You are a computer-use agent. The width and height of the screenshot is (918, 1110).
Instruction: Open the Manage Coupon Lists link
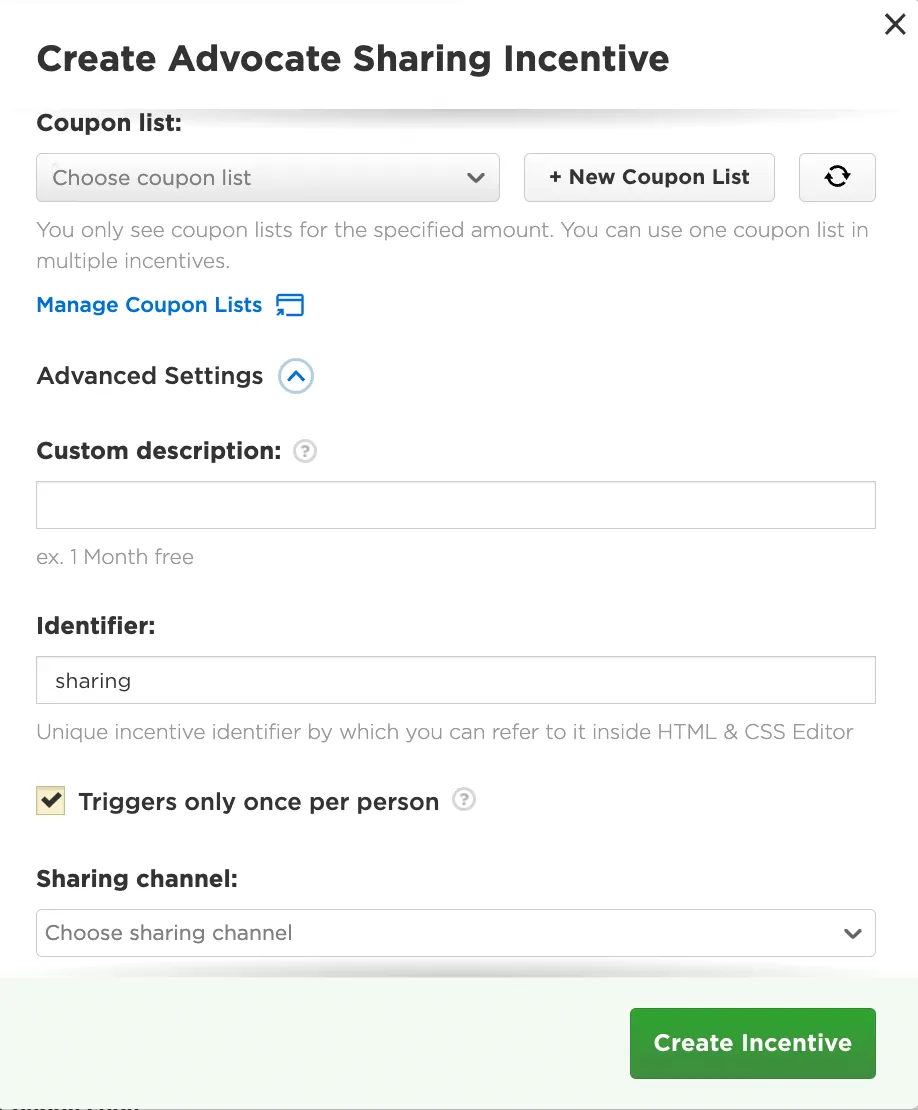(149, 305)
